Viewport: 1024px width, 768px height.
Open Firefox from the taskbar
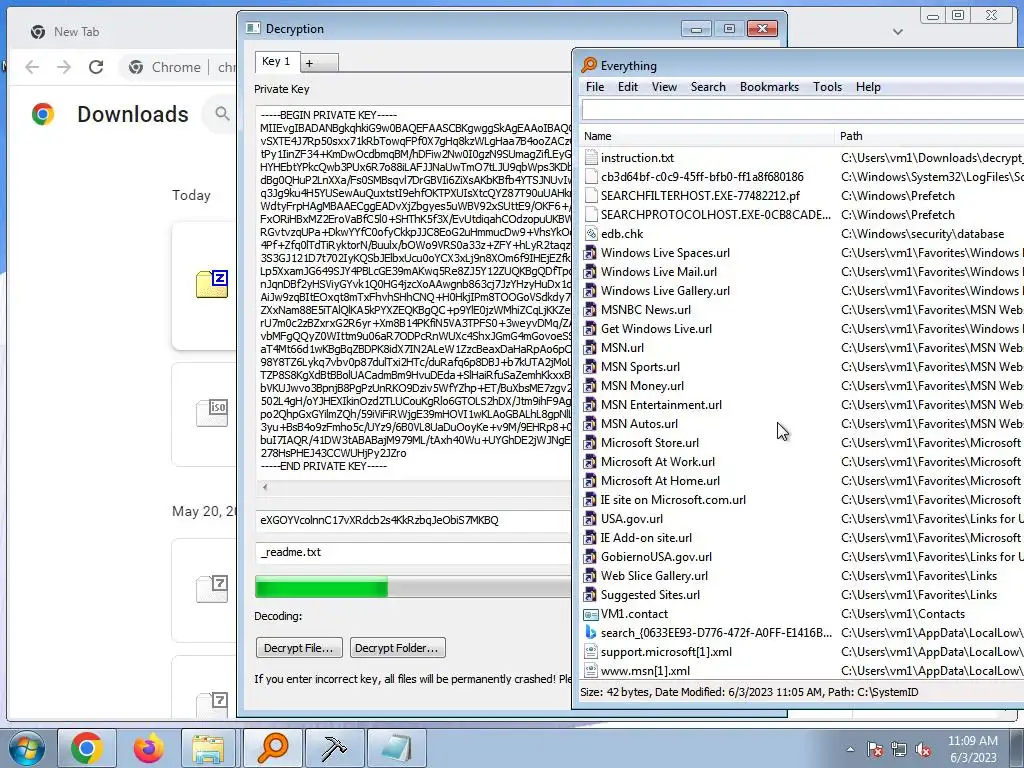tap(149, 748)
